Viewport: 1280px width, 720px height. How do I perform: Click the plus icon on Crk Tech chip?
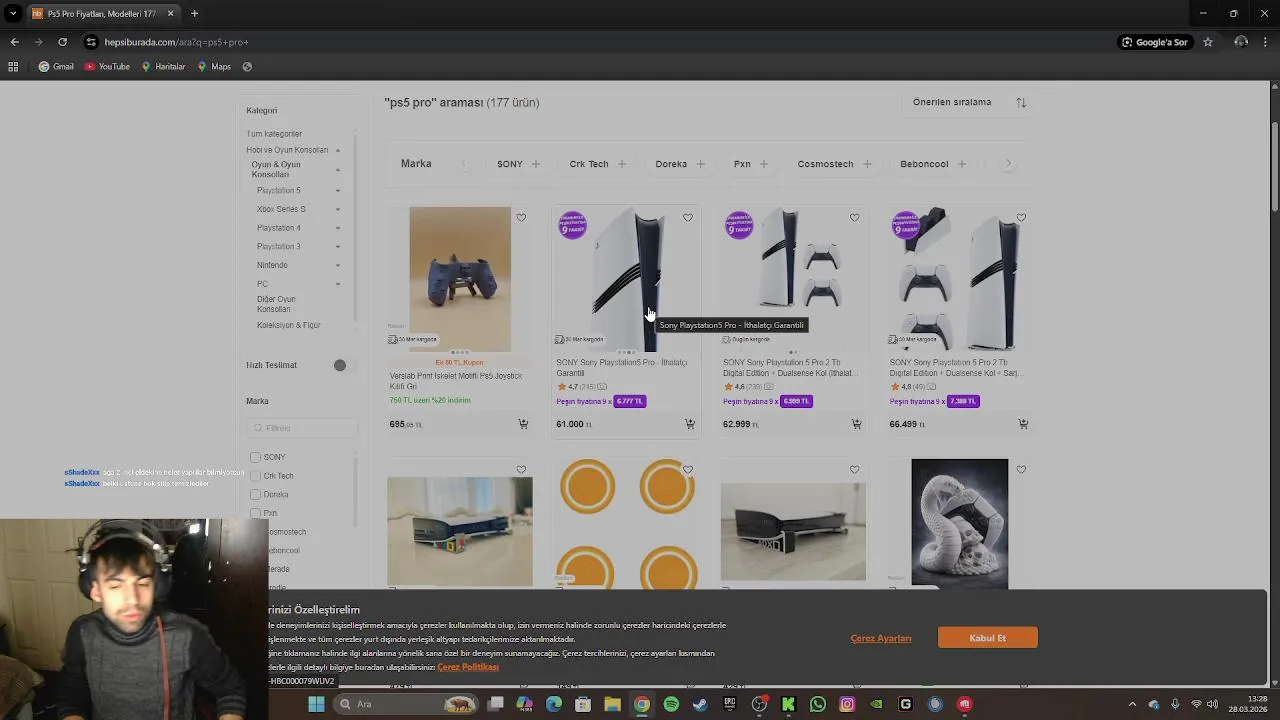622,164
